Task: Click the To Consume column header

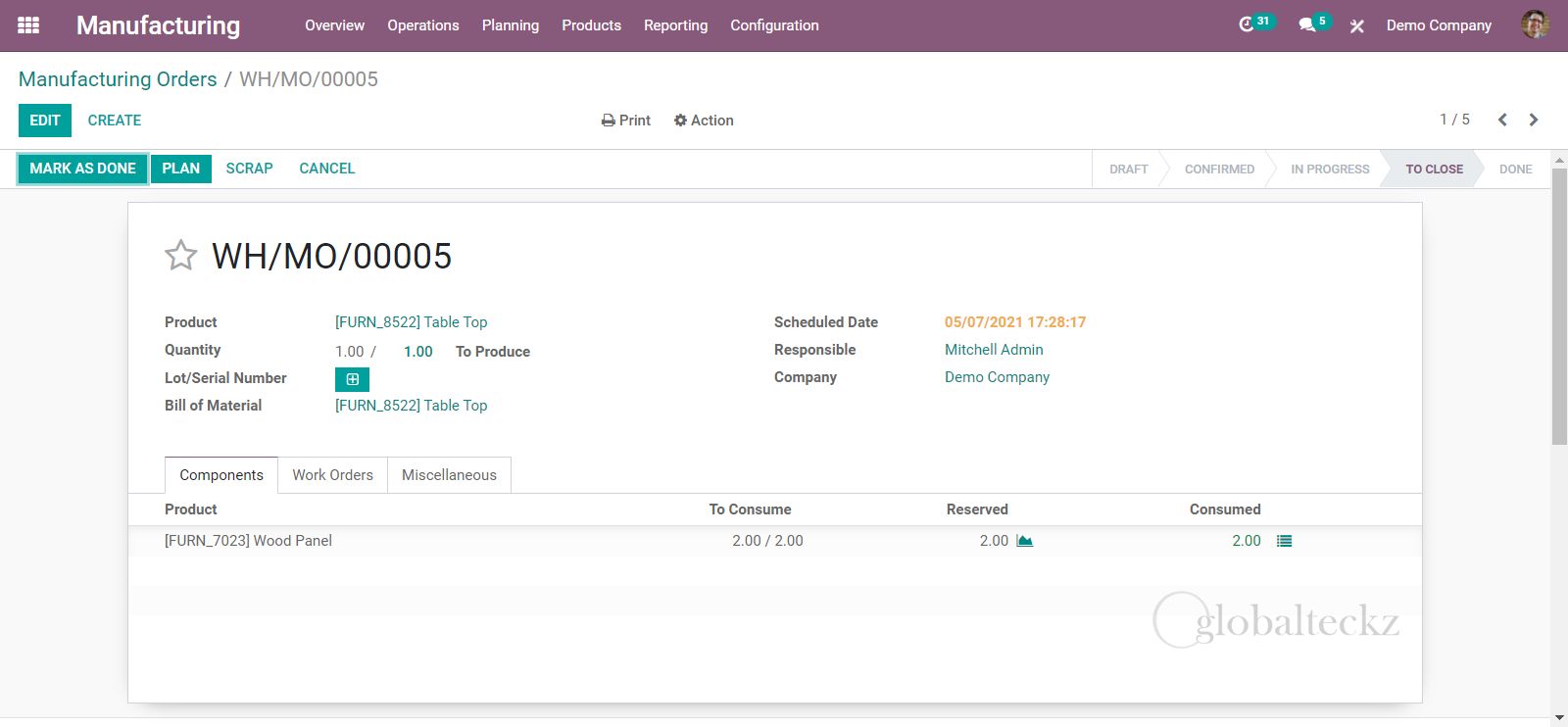Action: 750,509
